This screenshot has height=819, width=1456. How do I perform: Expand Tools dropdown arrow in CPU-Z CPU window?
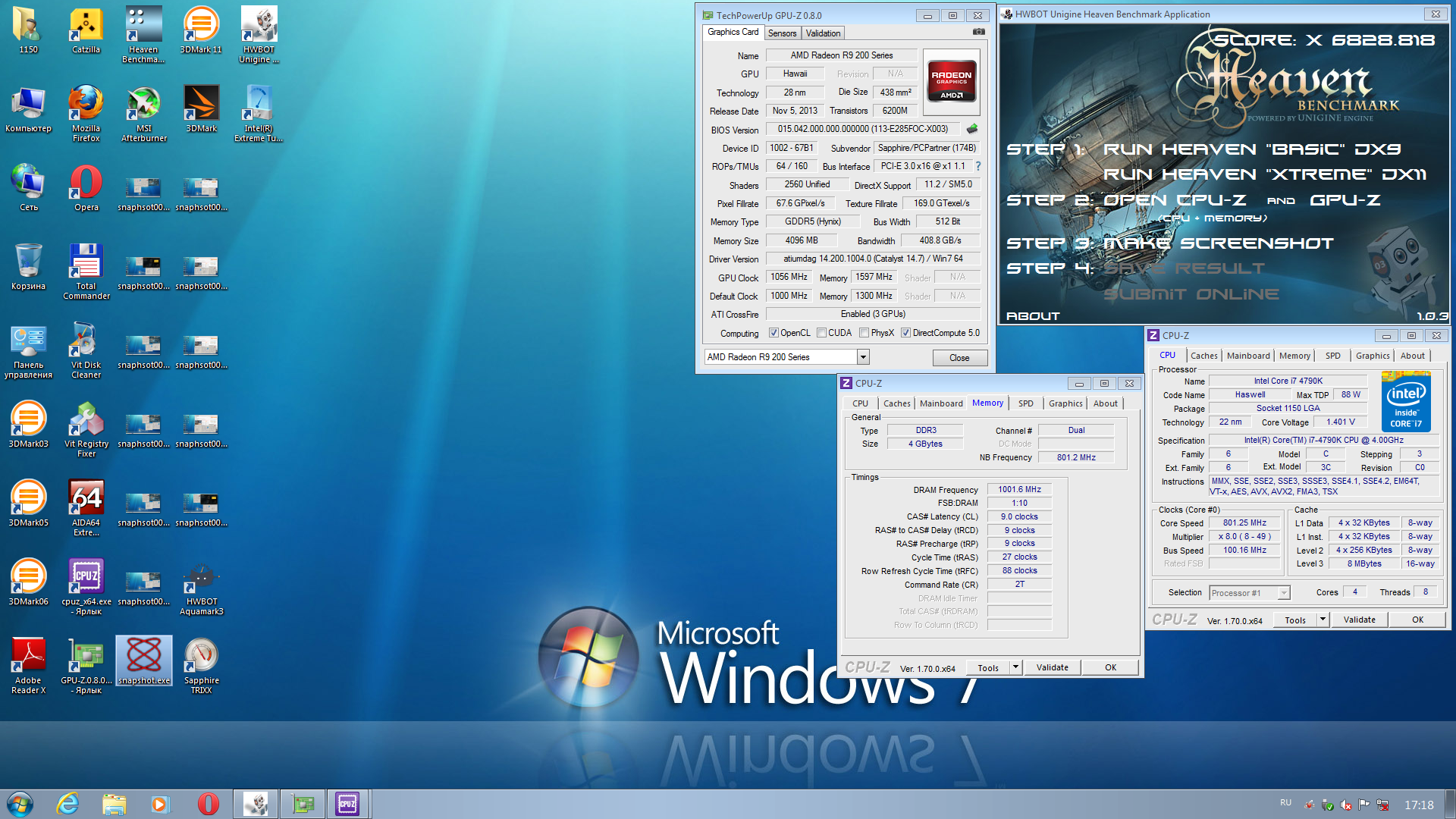coord(1323,620)
